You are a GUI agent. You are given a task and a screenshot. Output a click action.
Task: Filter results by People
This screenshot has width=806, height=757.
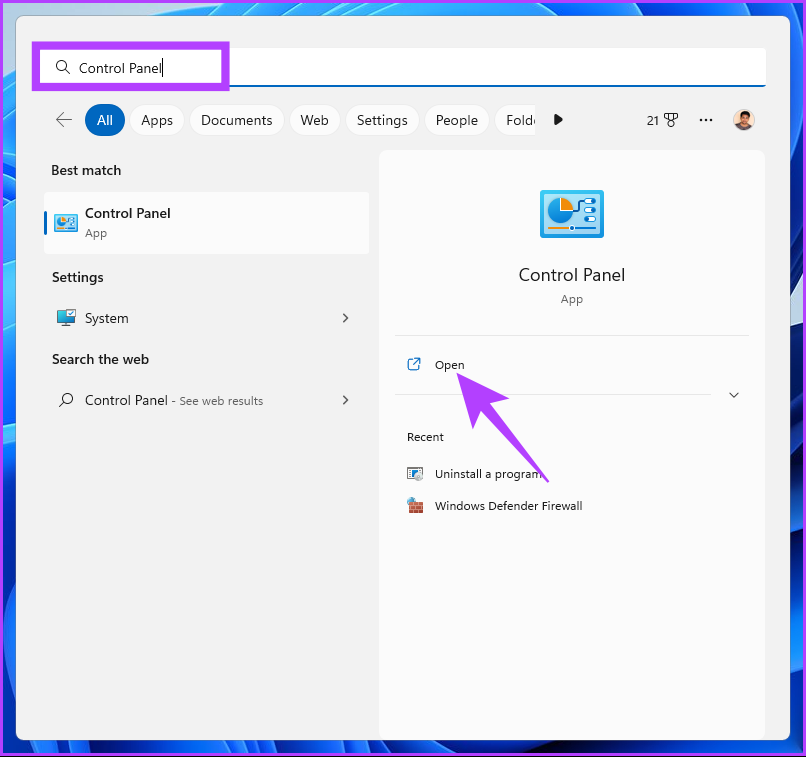(456, 120)
